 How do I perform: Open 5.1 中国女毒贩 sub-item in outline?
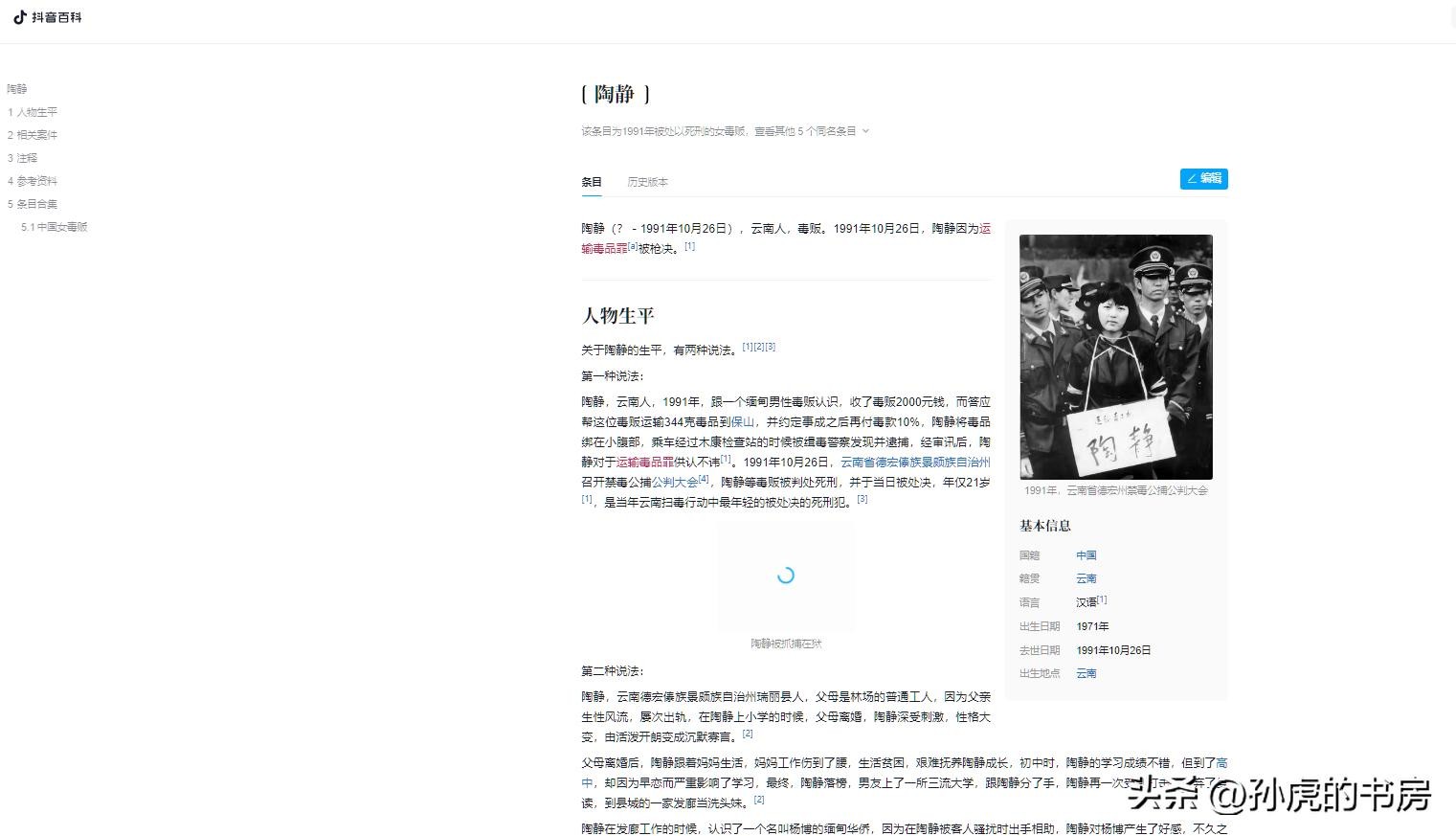(55, 227)
